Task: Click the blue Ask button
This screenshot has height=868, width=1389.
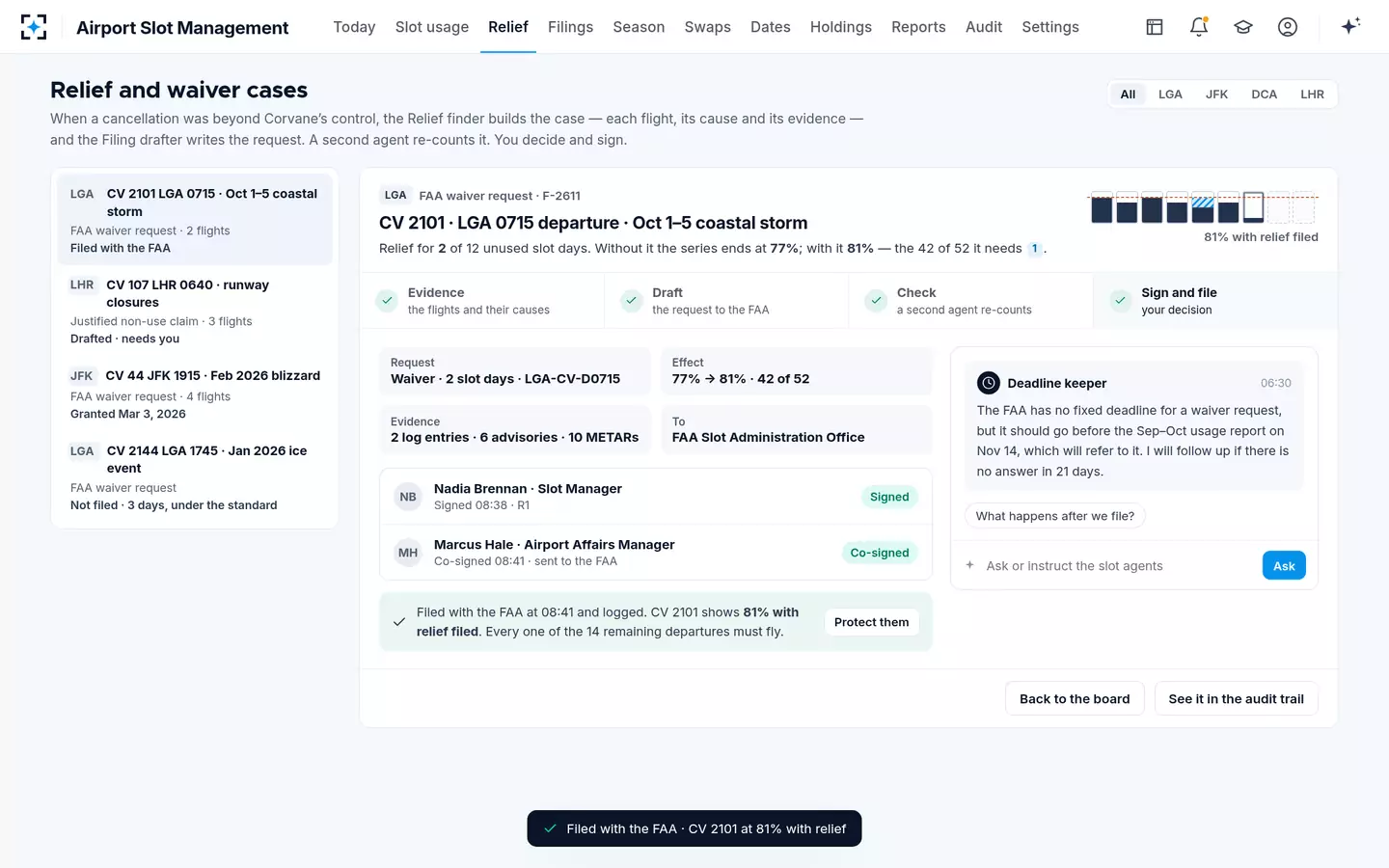Action: pyautogui.click(x=1284, y=565)
